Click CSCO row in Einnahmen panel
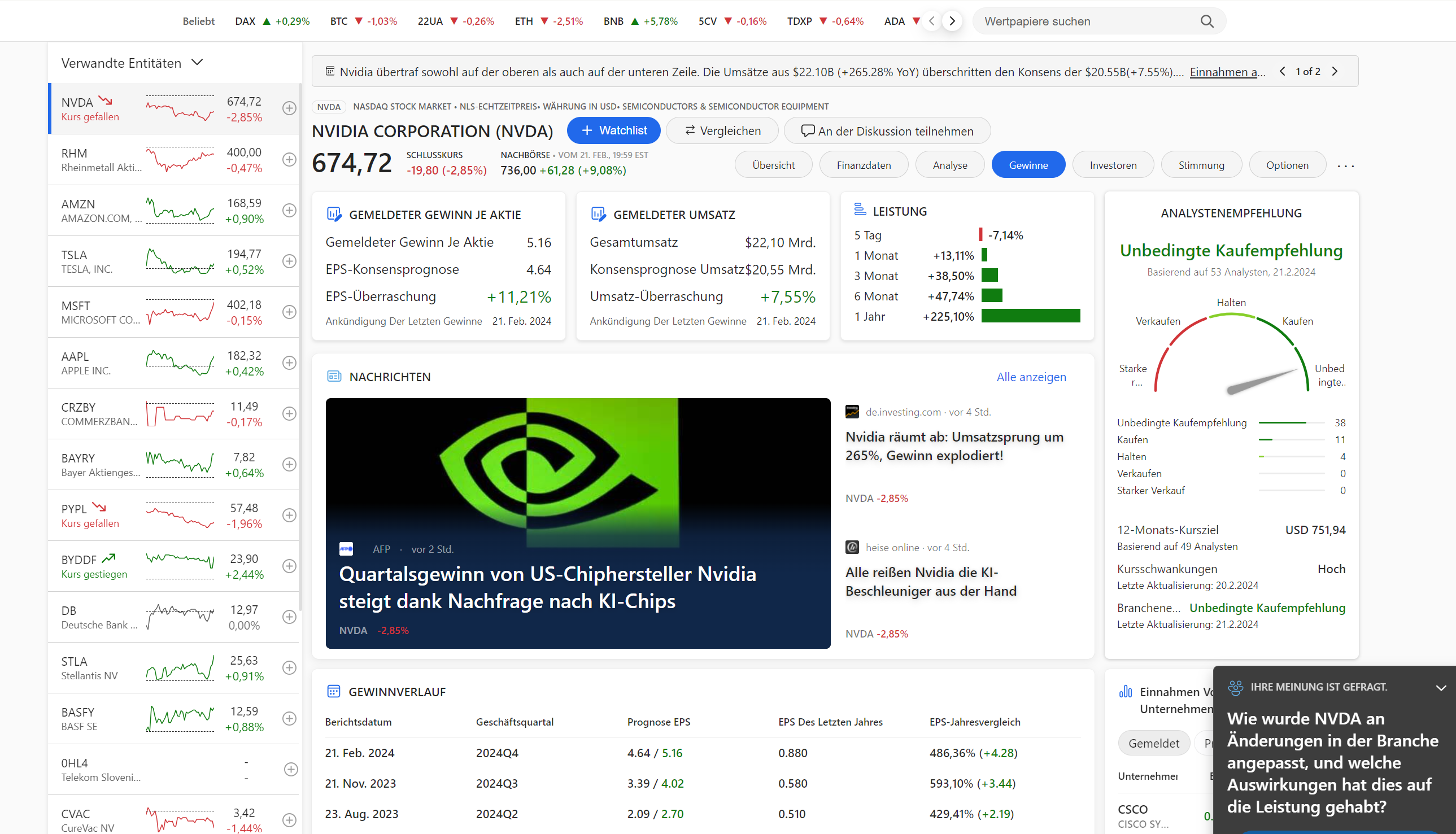 [x=1166, y=816]
